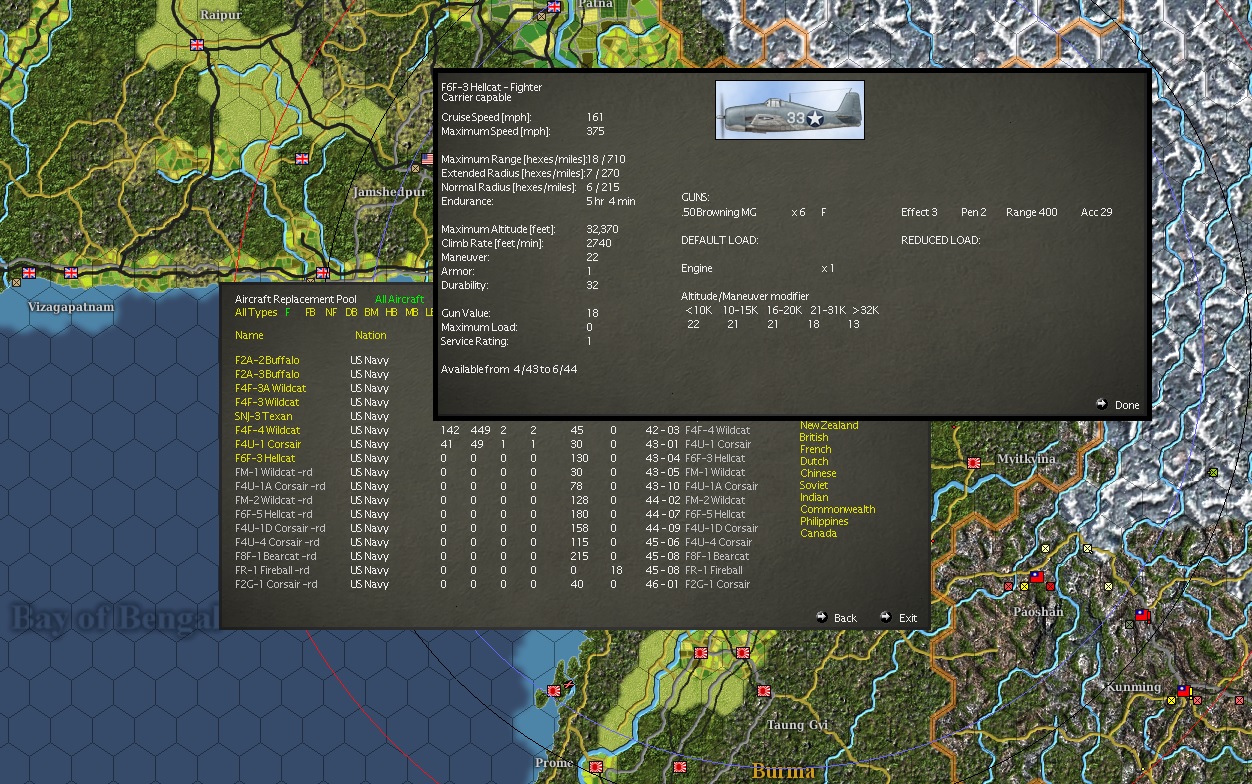Click F4U-1A Corsair -rd in the Name column
1252x784 pixels.
280,486
